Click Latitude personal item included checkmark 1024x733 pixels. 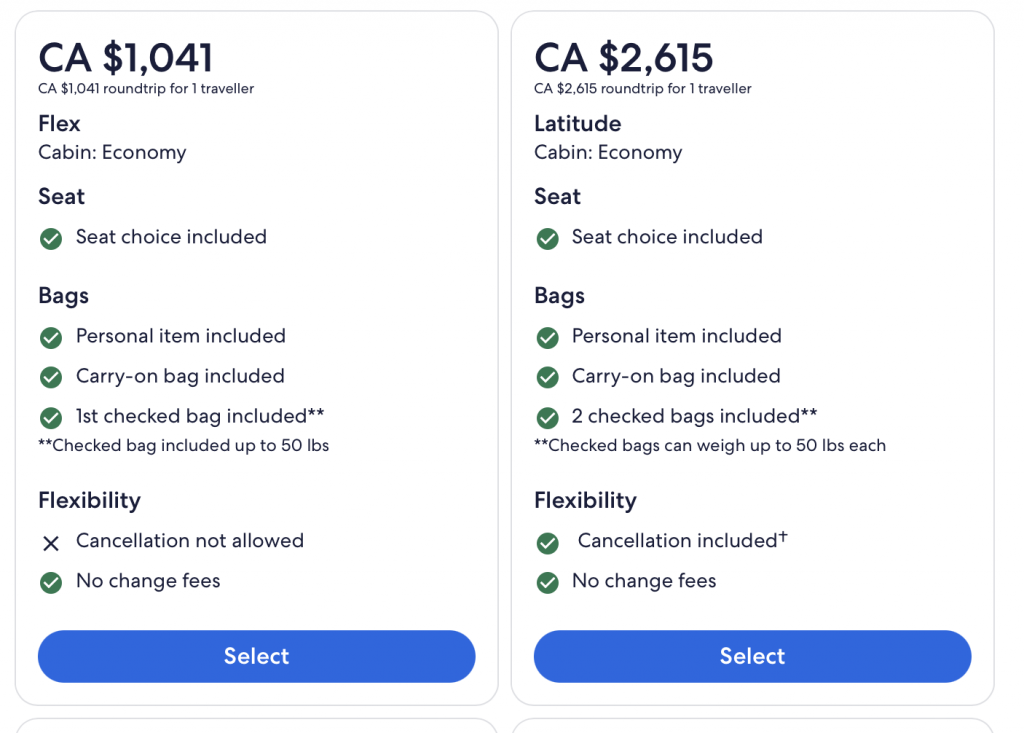(547, 338)
